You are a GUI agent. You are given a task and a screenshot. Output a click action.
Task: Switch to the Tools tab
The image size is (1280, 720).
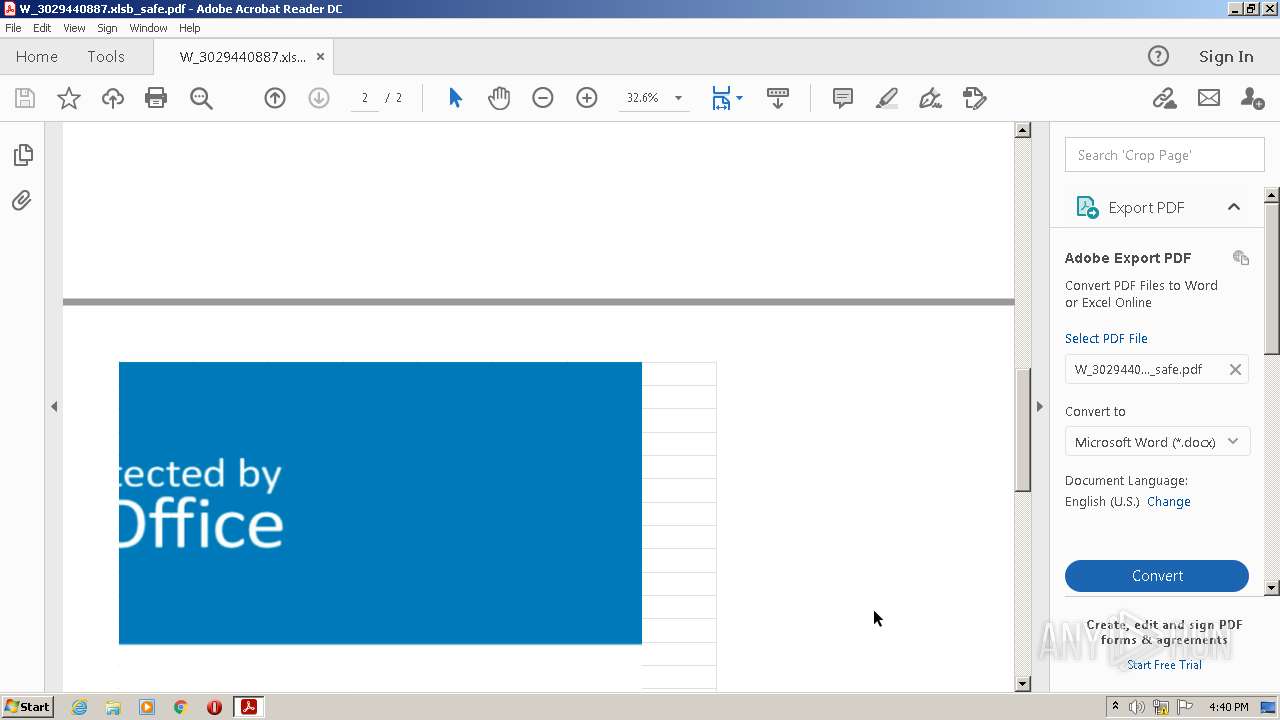[106, 56]
